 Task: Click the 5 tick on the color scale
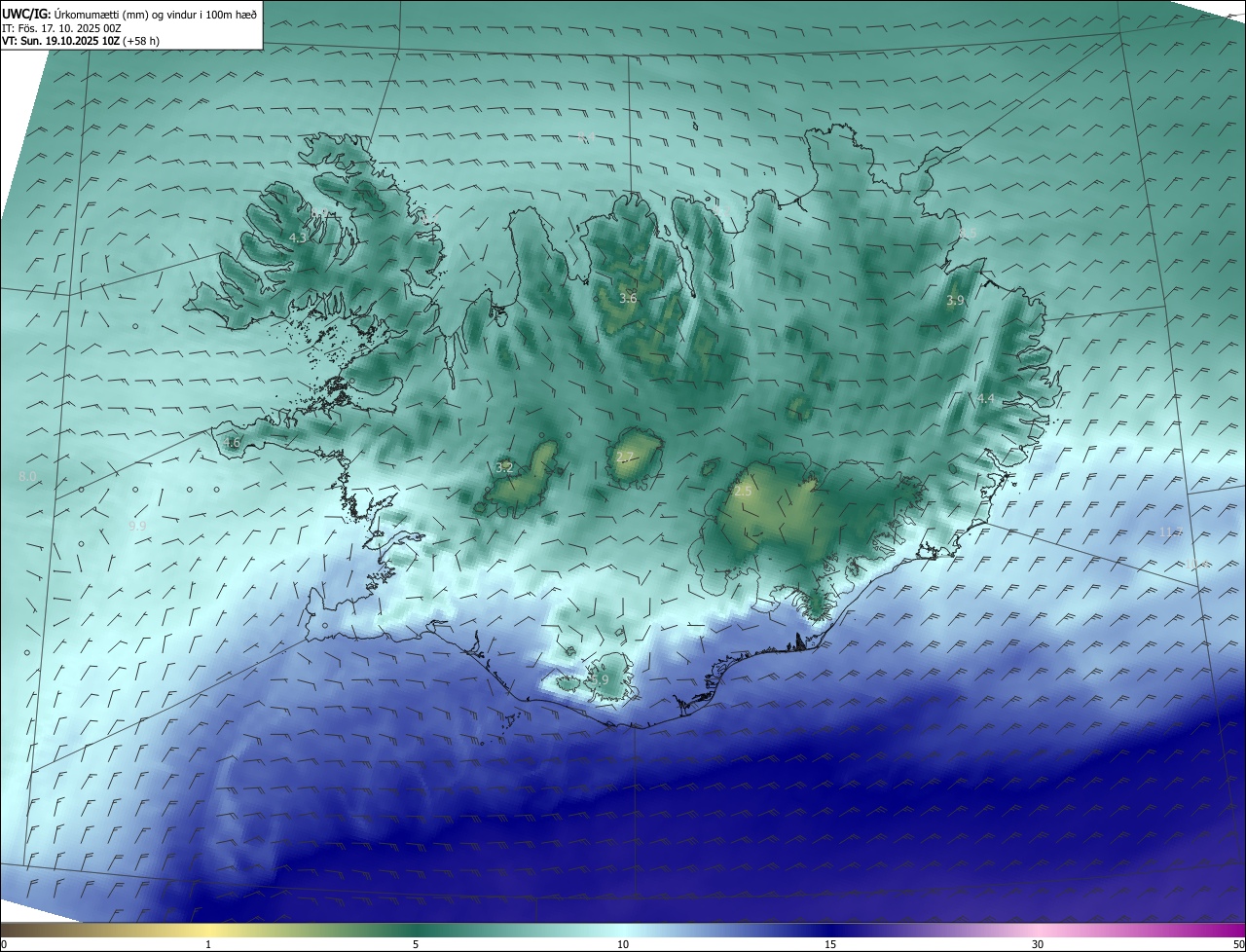point(416,944)
